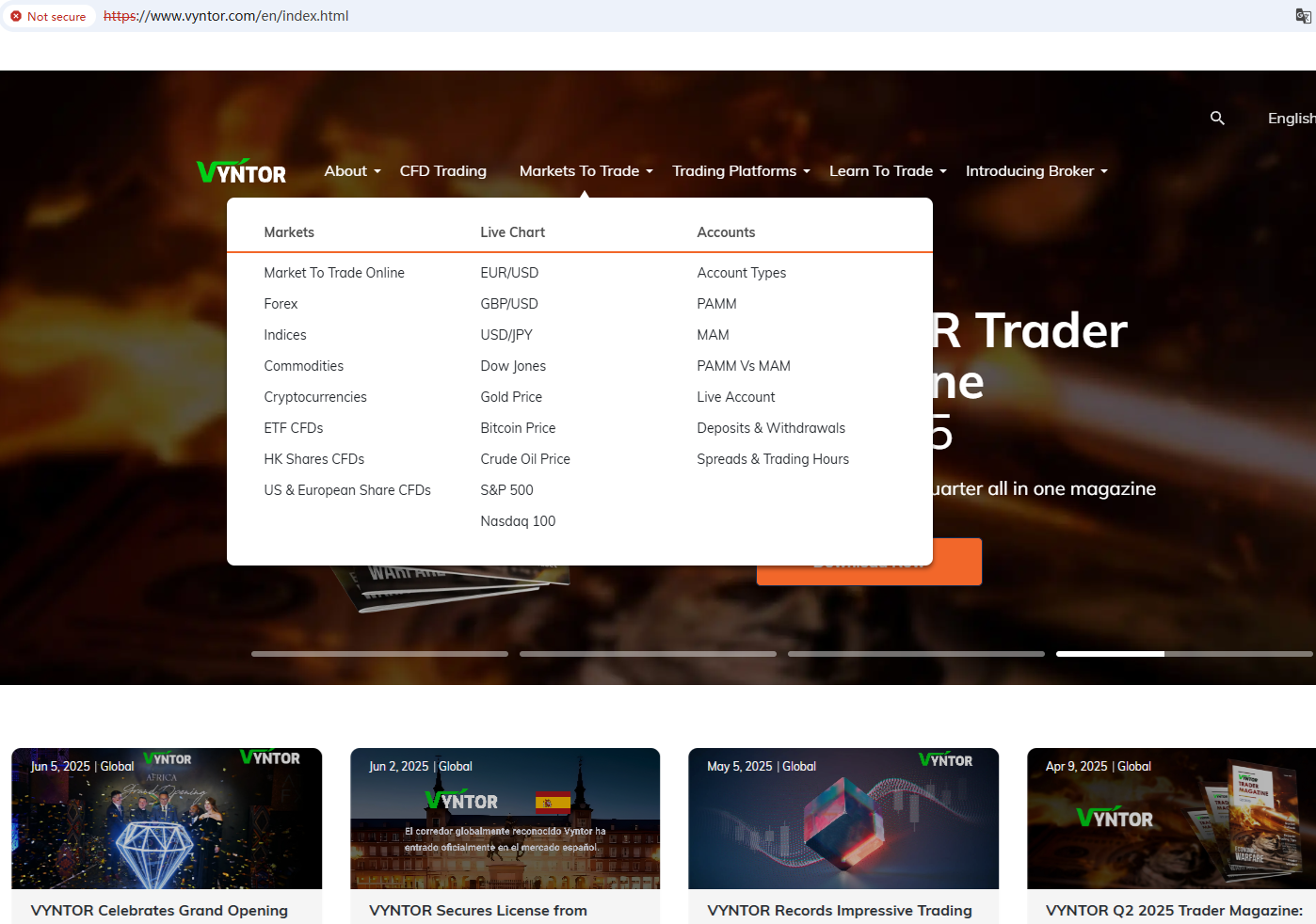Open Account Types page
Image resolution: width=1316 pixels, height=924 pixels.
pyautogui.click(x=742, y=273)
